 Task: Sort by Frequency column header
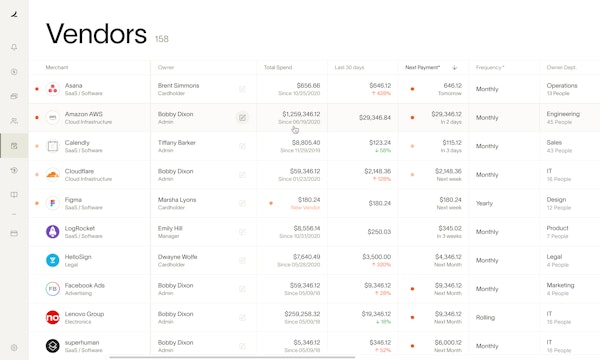490,67
